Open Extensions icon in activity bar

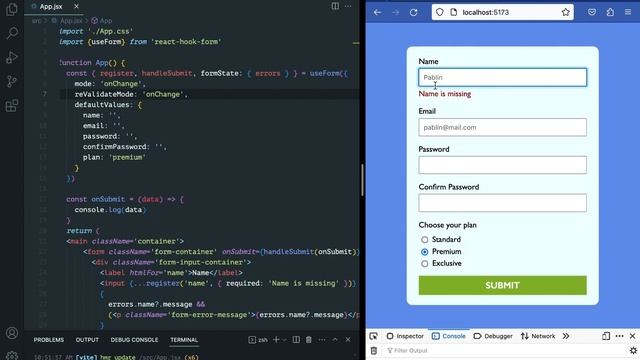[12, 106]
